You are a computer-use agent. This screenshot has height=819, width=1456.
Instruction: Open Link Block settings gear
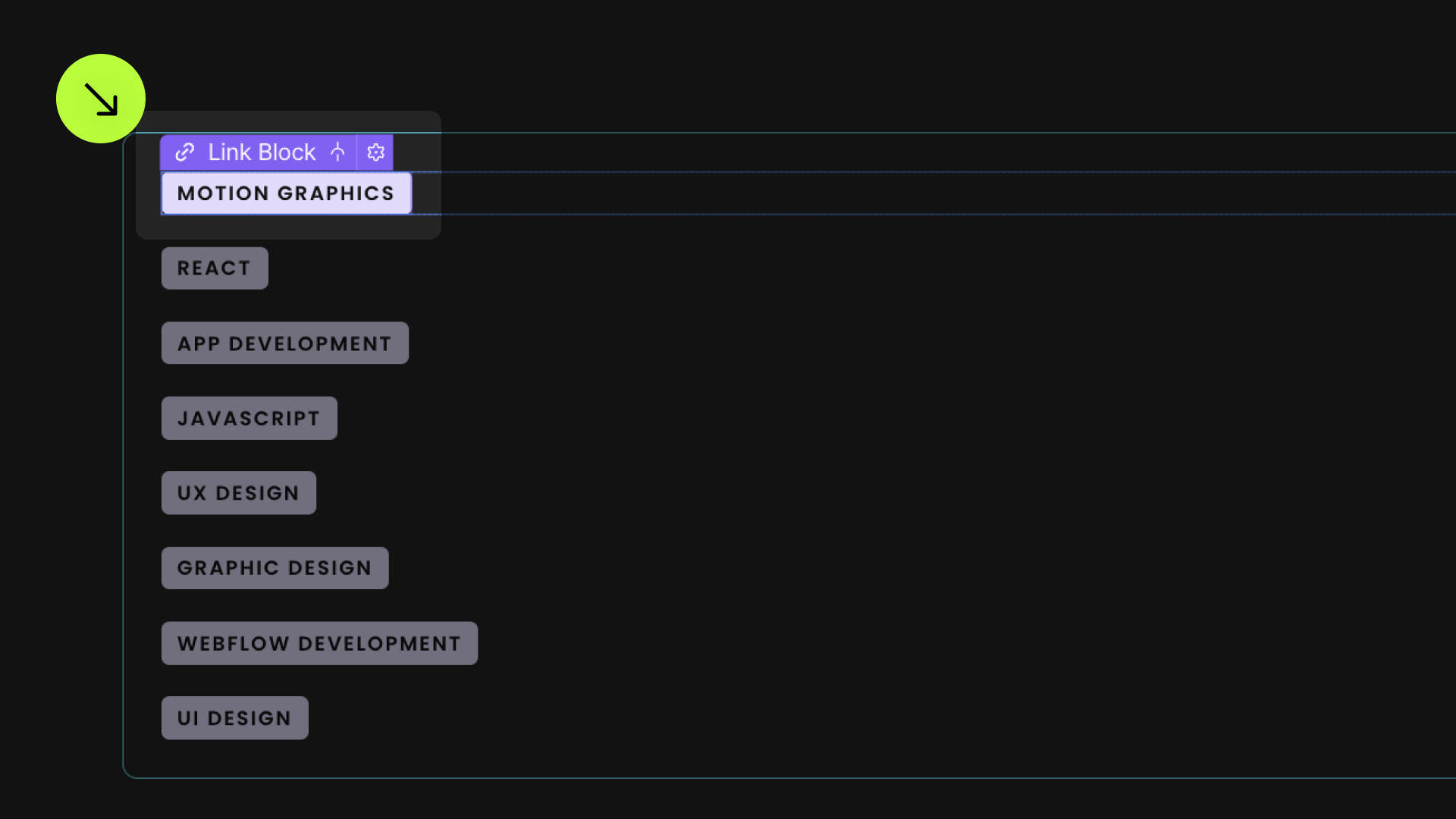(375, 152)
